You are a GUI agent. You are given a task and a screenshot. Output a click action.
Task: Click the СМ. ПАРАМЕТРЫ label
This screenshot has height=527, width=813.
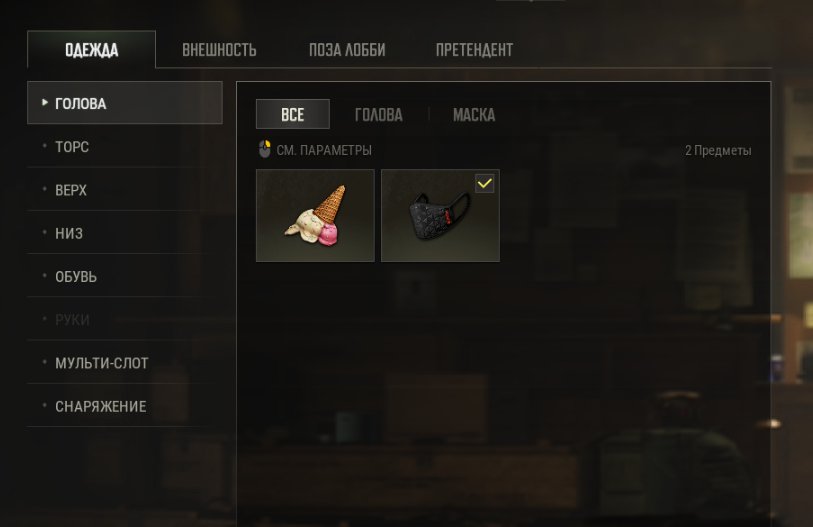[x=324, y=150]
